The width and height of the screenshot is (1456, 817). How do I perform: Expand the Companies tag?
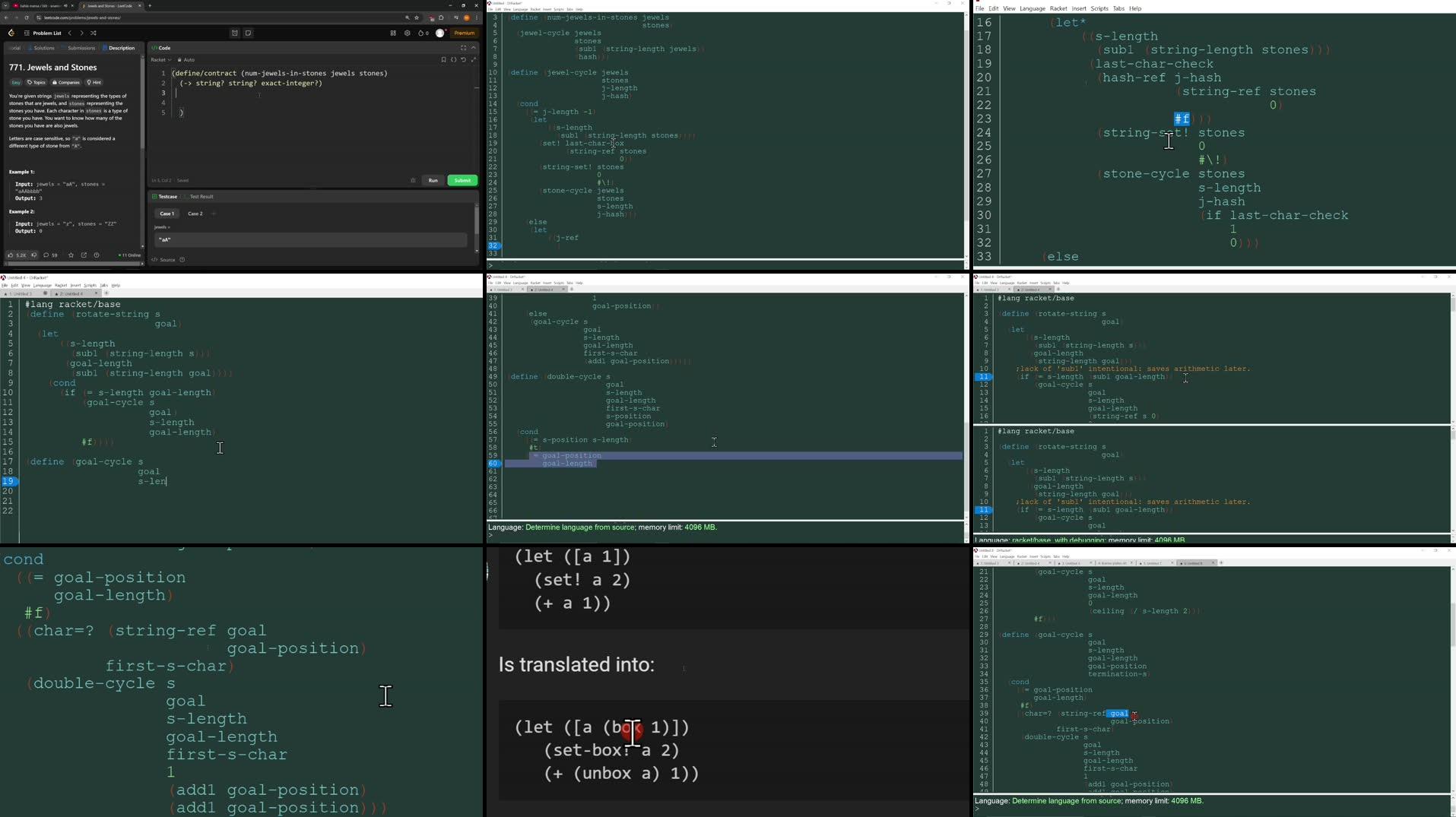click(x=66, y=82)
